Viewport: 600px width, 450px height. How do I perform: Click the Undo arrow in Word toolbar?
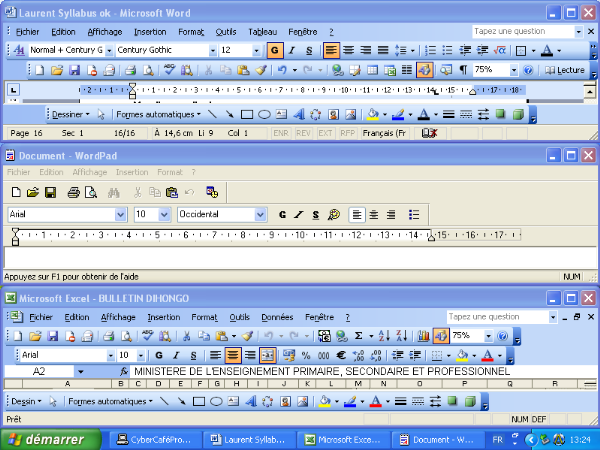[x=282, y=70]
